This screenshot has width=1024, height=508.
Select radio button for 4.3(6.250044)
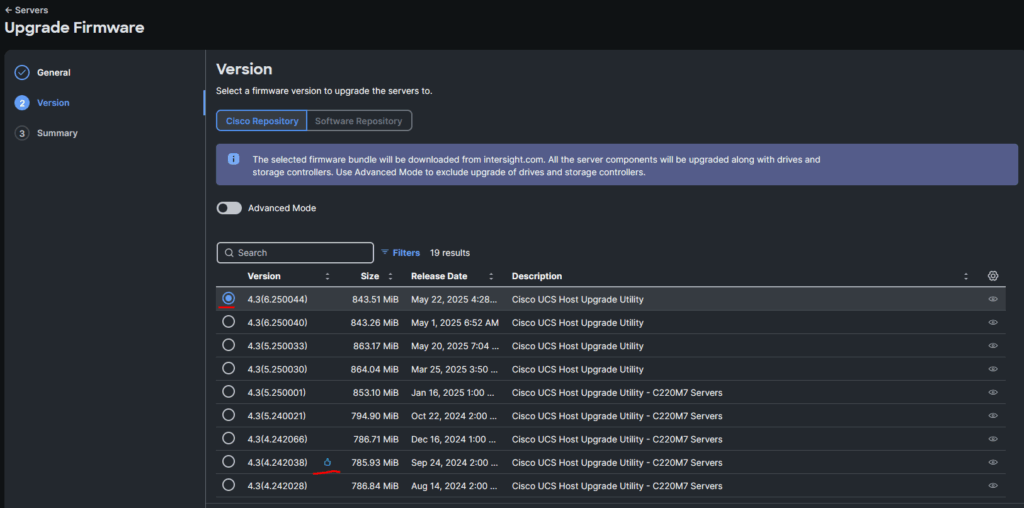pos(228,298)
